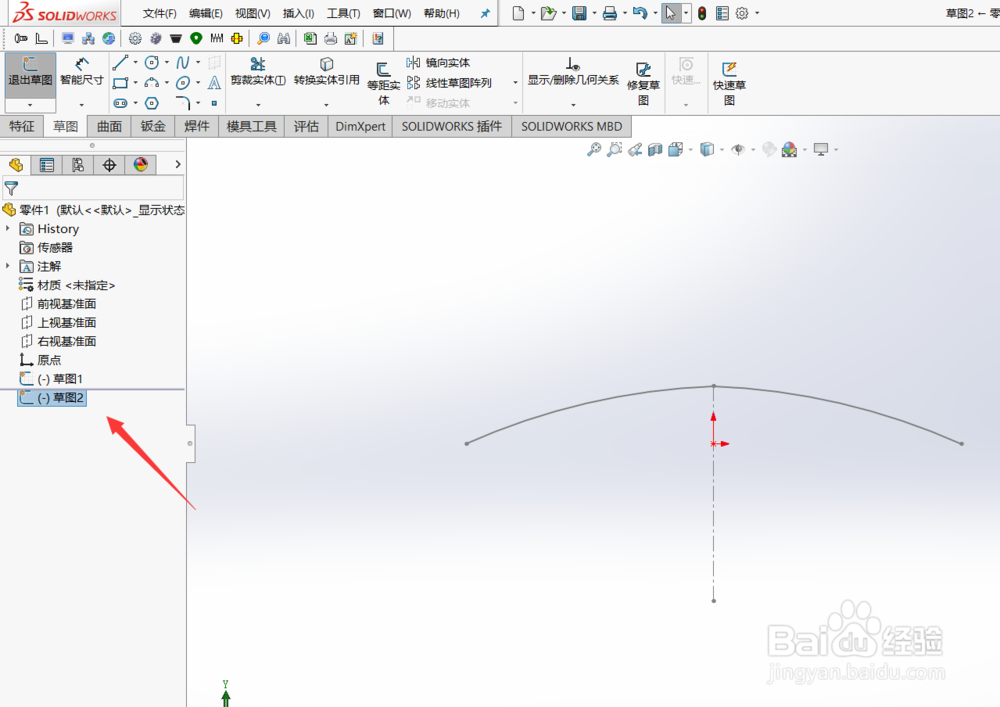Open the Exit Sketch dropdown arrow

point(30,105)
